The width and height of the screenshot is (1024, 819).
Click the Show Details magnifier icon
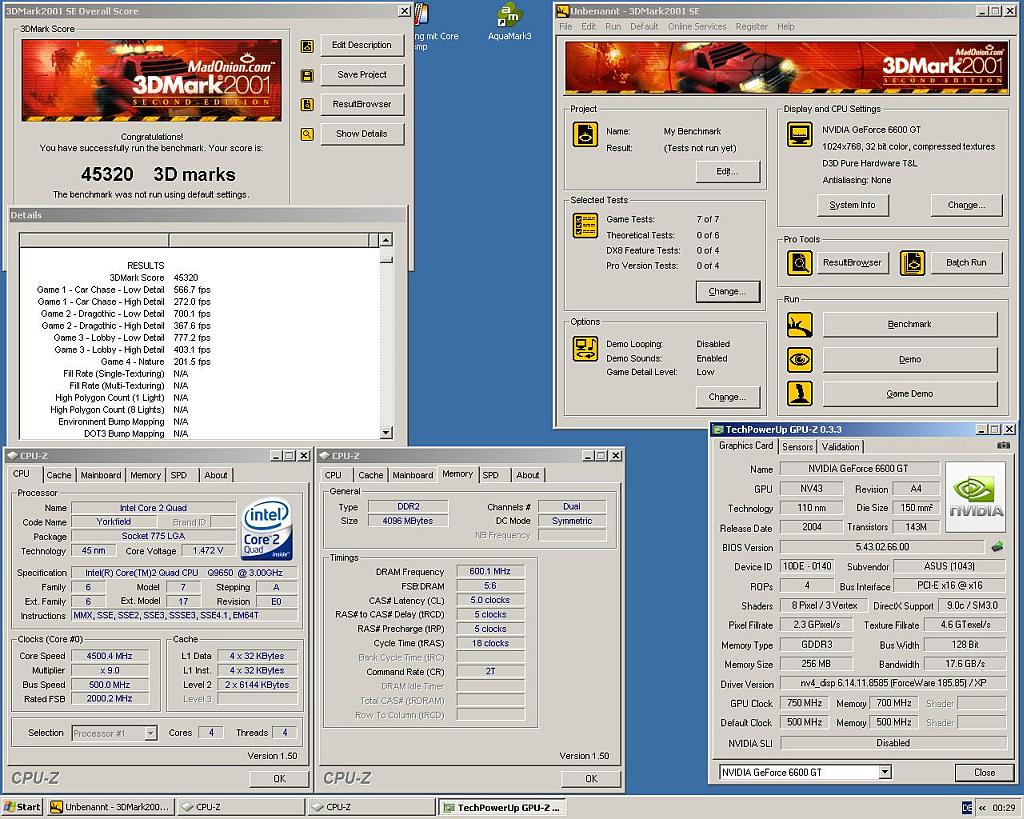point(307,135)
